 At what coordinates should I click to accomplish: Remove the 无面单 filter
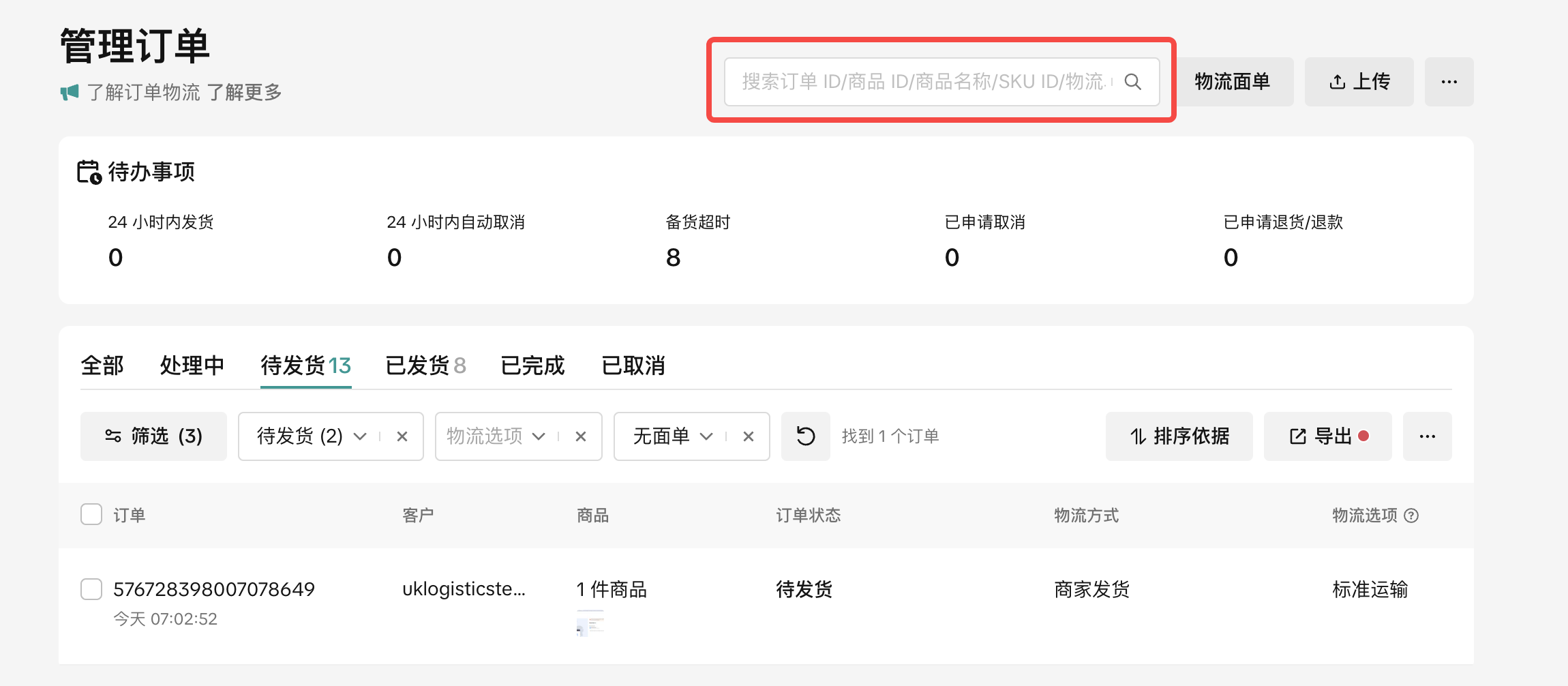pyautogui.click(x=749, y=436)
